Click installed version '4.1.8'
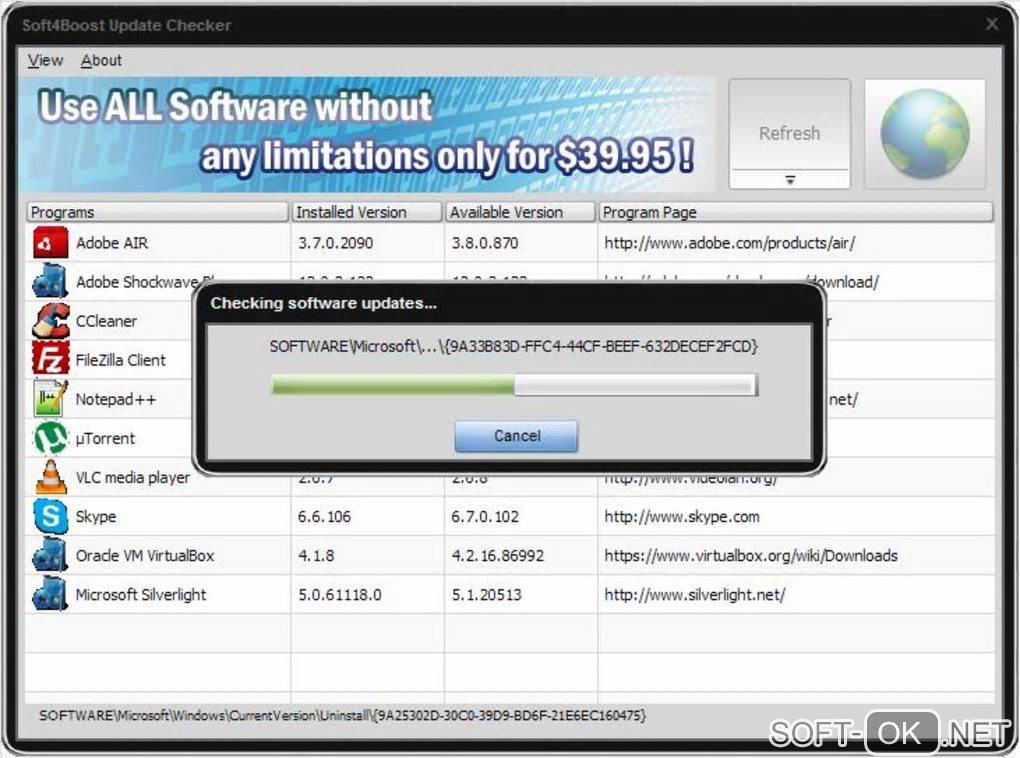The width and height of the screenshot is (1020, 758). 316,556
